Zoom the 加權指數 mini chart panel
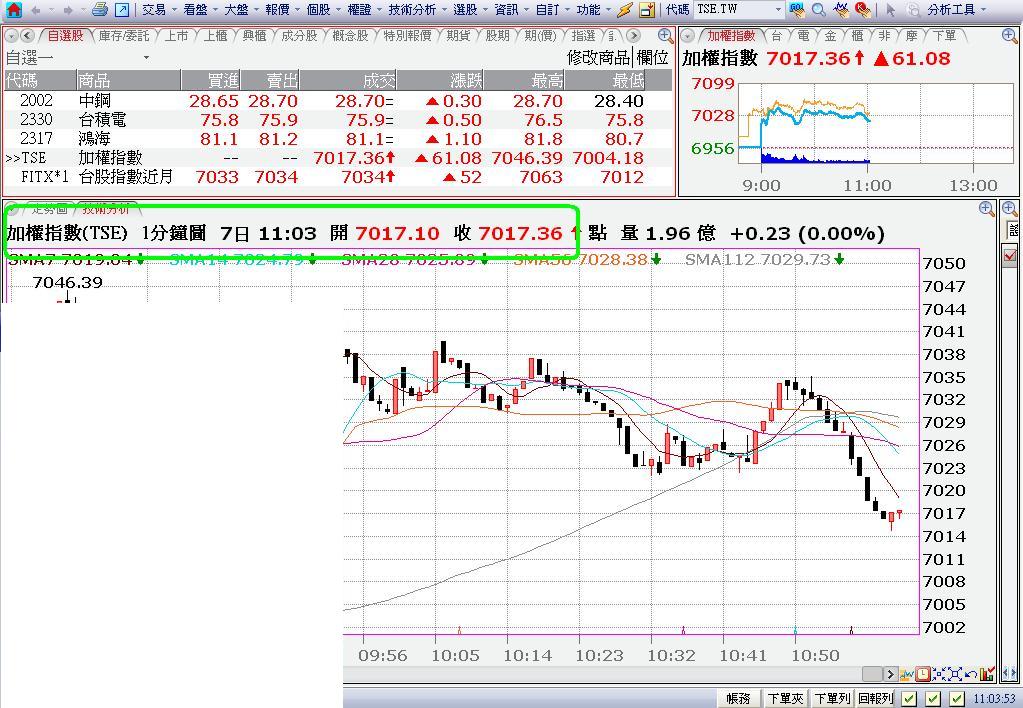1023x708 pixels. [1009, 36]
